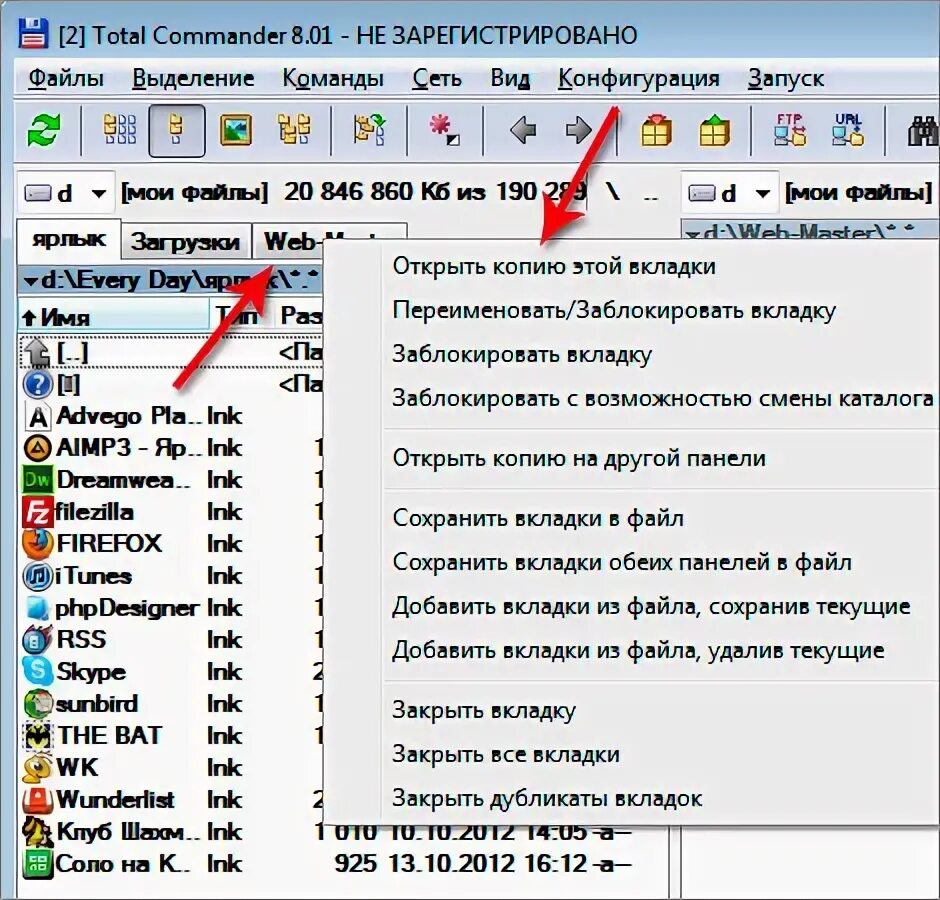
Task: Click the right panel path d:\Web-Master
Action: (x=809, y=231)
